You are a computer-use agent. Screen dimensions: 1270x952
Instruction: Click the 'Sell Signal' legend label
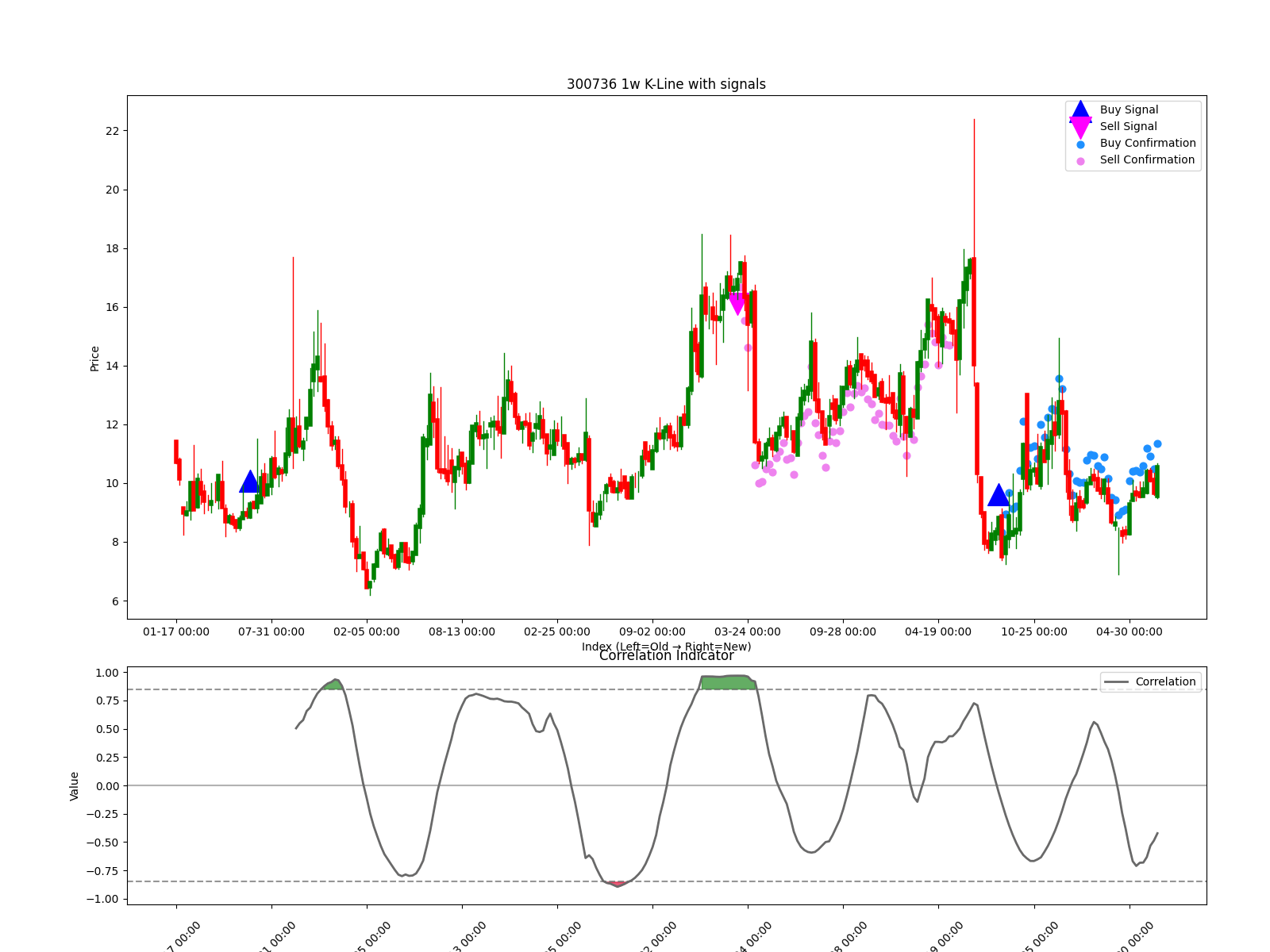(x=1128, y=127)
